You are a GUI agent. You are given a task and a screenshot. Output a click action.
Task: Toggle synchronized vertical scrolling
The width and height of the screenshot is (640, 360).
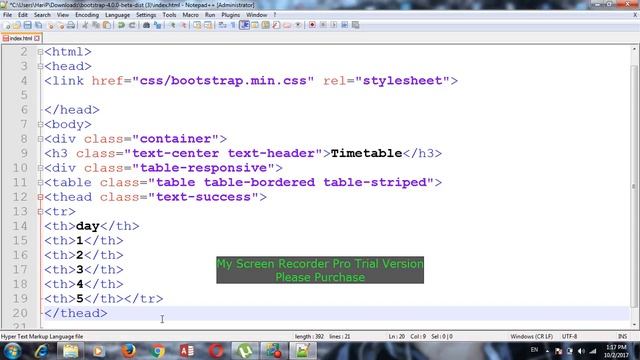[198, 25]
